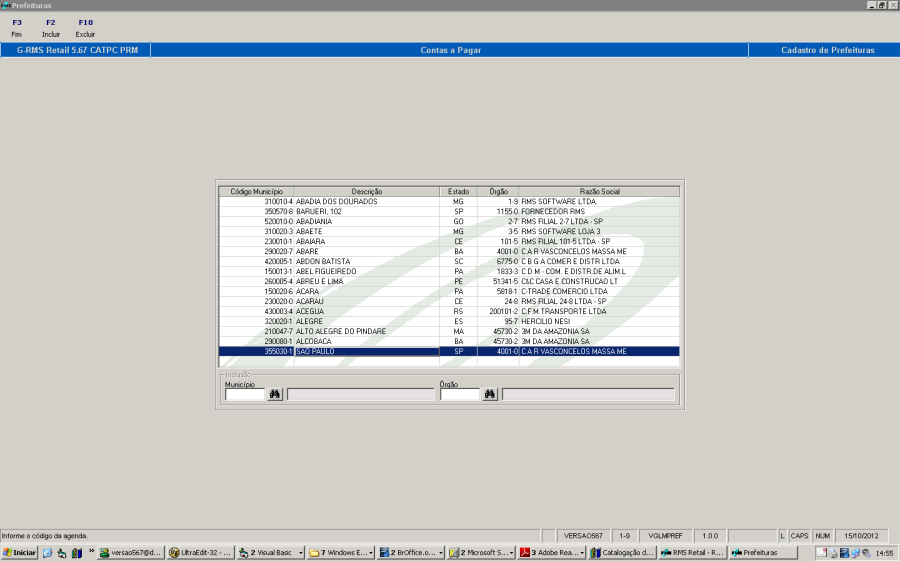The width and height of the screenshot is (900, 562).
Task: Click the Órgão code input field
Action: coord(460,394)
